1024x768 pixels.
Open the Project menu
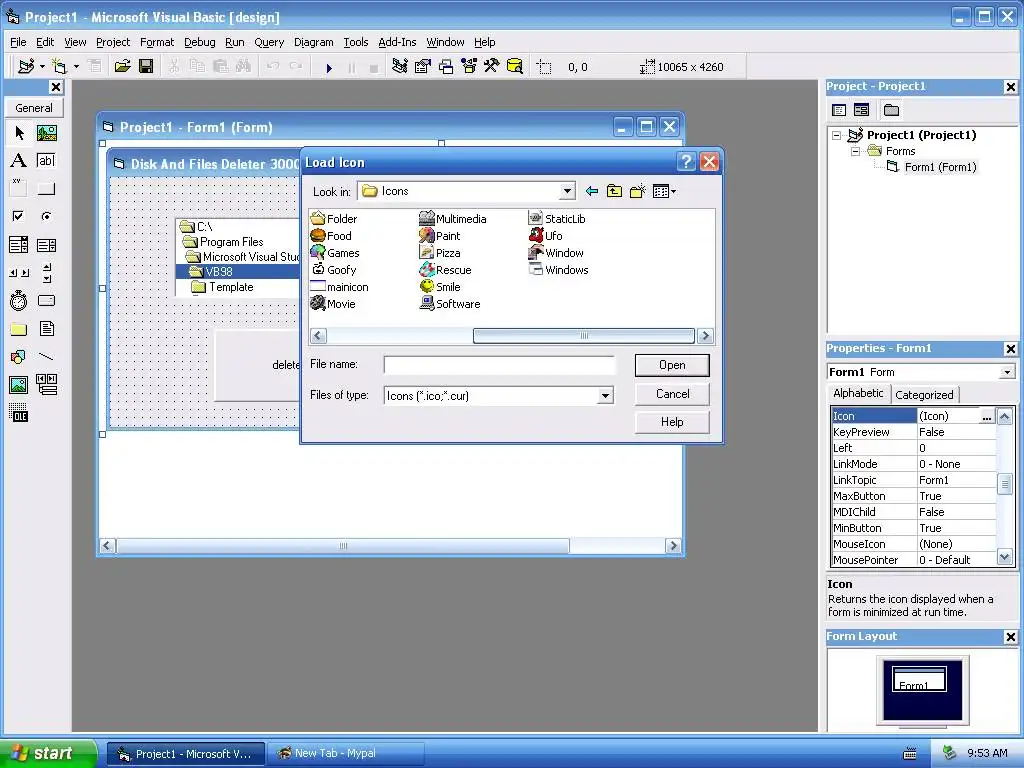coord(113,42)
